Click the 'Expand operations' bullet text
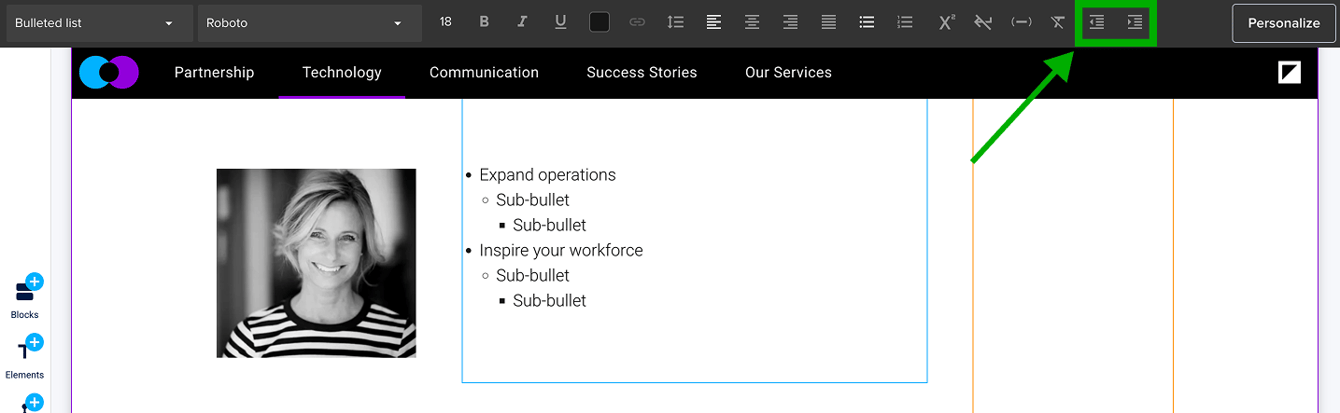The width and height of the screenshot is (1340, 413). (547, 175)
